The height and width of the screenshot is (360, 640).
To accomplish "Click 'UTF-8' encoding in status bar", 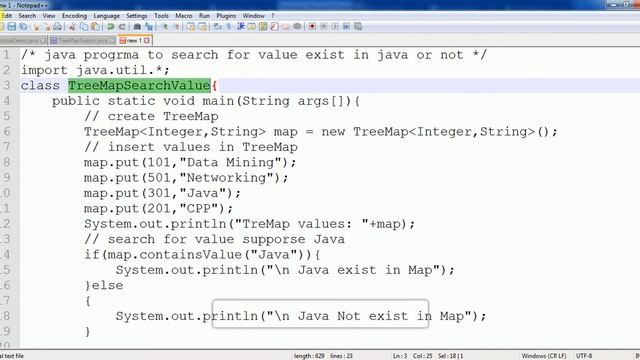I will tap(584, 356).
